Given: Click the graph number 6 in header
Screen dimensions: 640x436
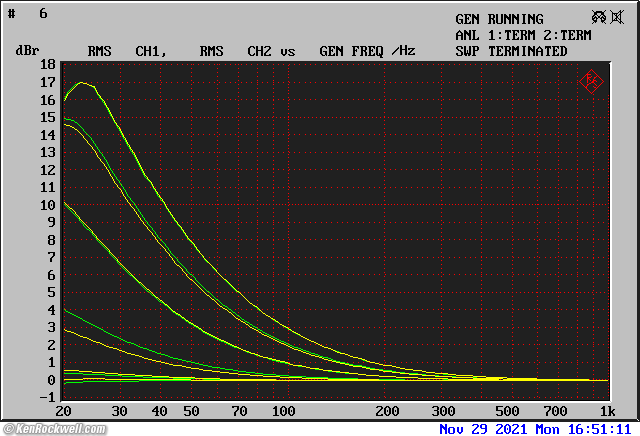Looking at the screenshot, I should (x=43, y=14).
